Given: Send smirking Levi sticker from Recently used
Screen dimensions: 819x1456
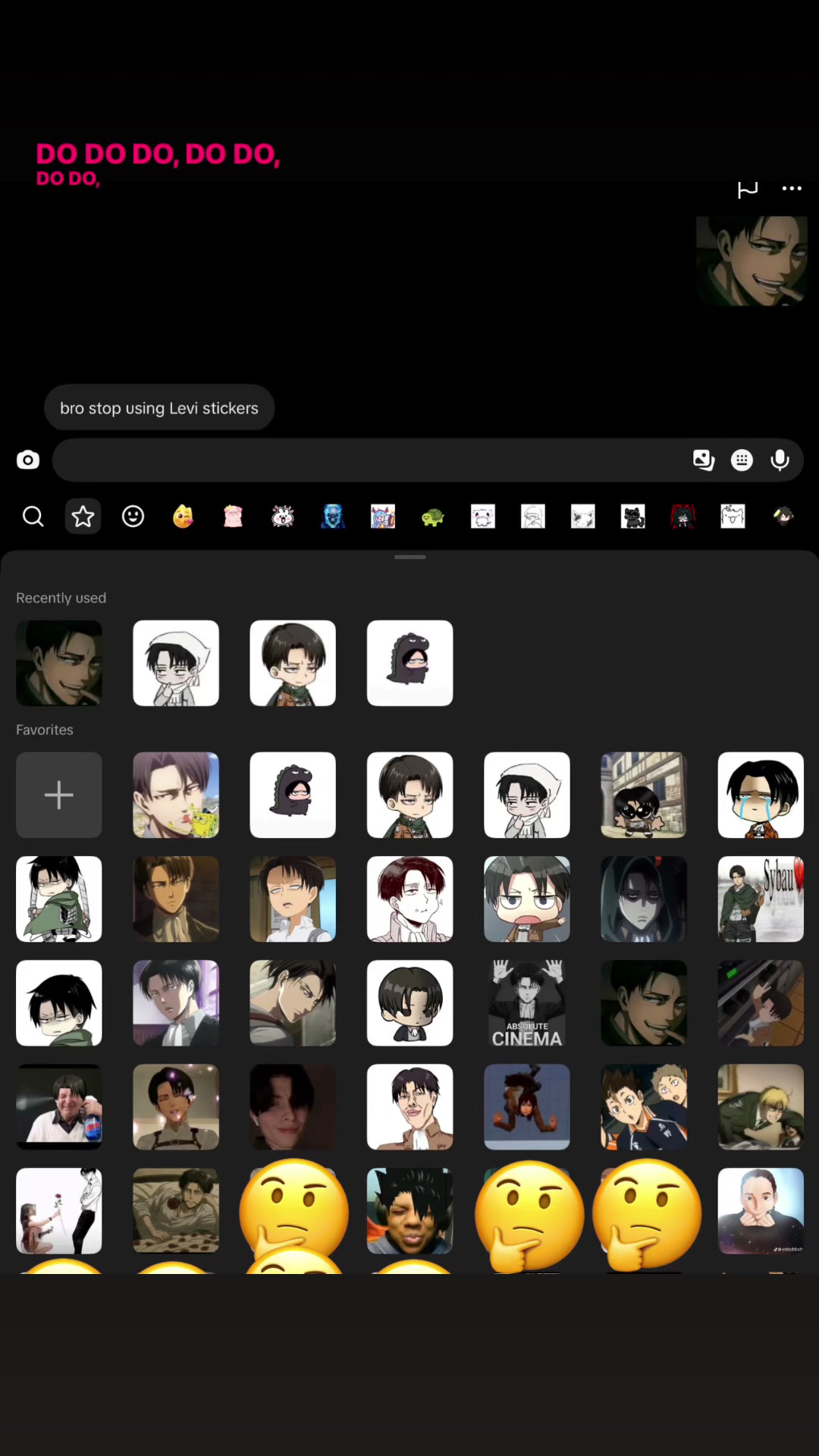Looking at the screenshot, I should (59, 664).
